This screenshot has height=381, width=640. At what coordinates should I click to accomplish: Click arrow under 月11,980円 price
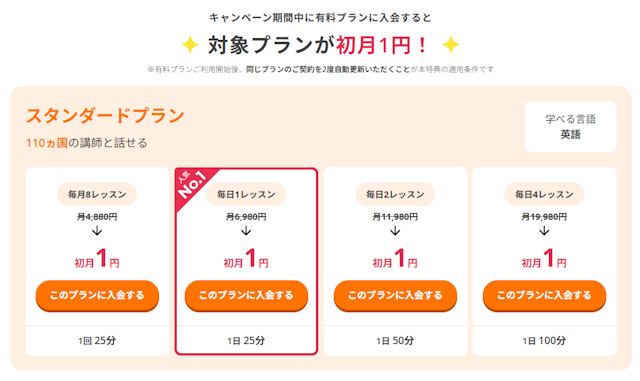(395, 231)
